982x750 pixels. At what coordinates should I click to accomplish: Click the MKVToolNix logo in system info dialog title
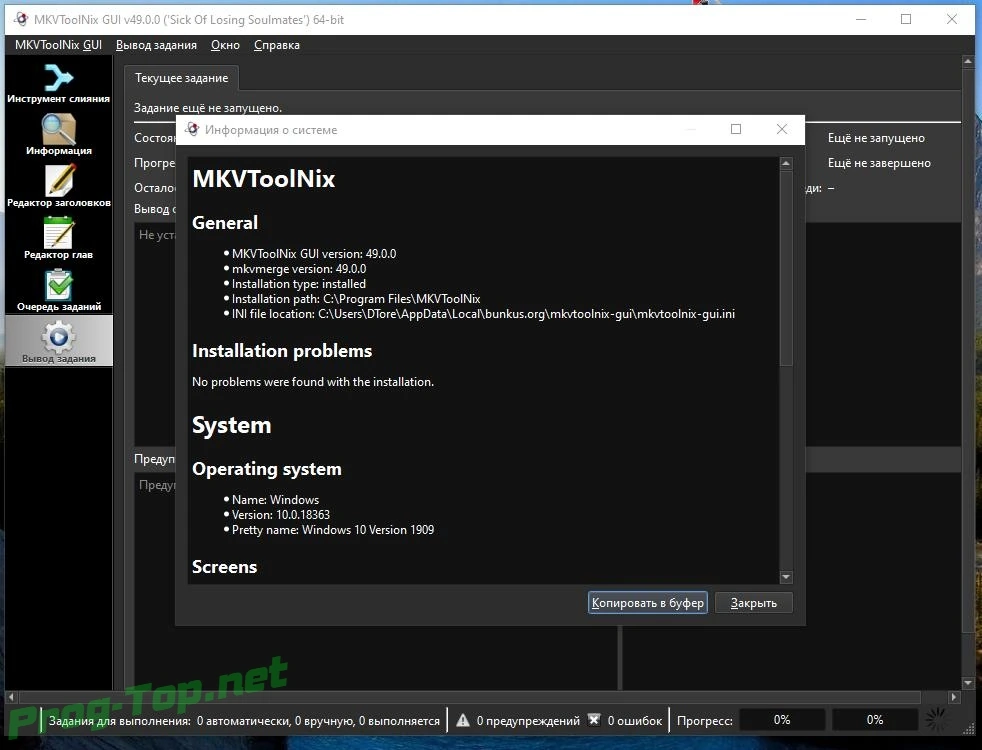coord(192,129)
